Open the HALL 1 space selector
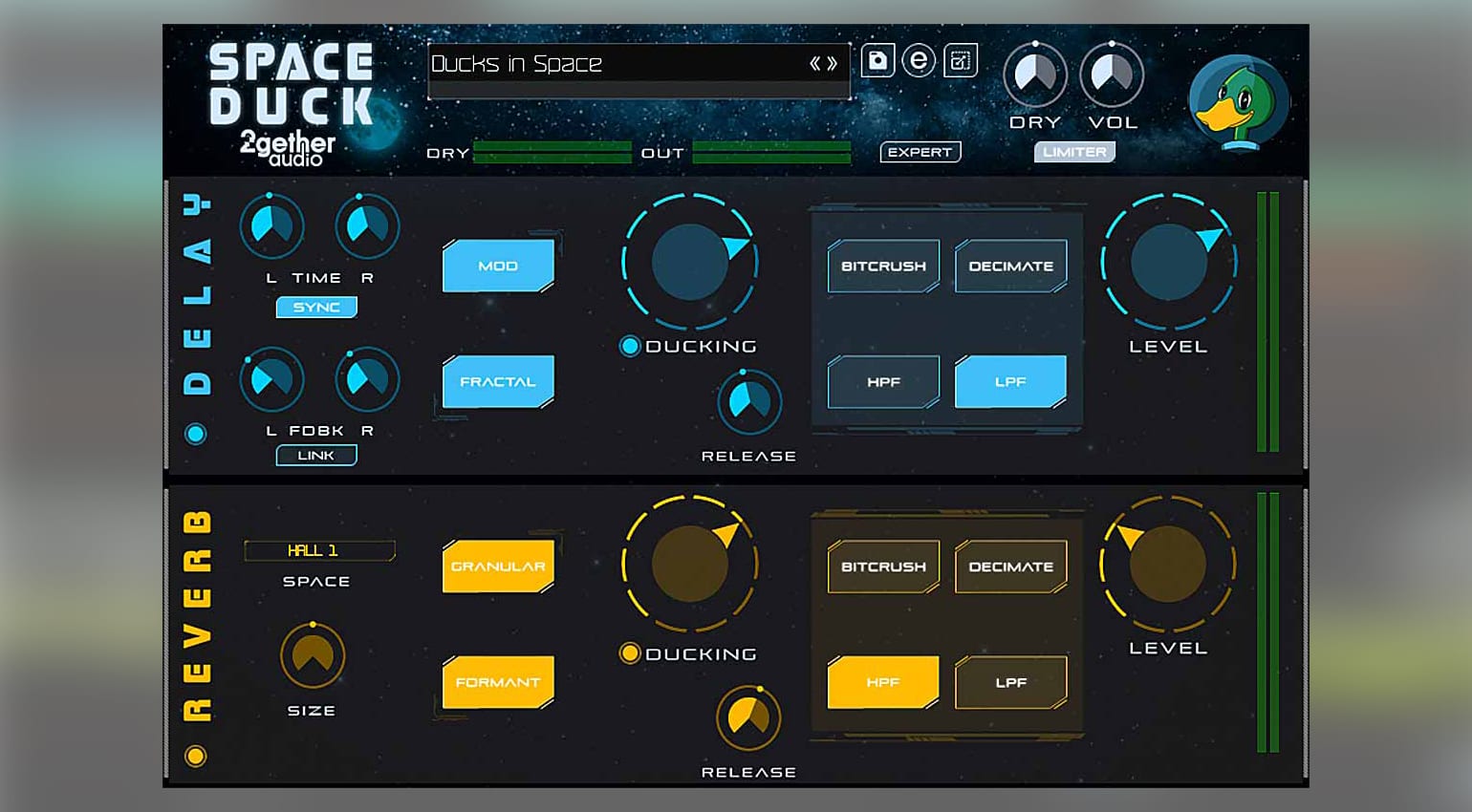 click(318, 550)
